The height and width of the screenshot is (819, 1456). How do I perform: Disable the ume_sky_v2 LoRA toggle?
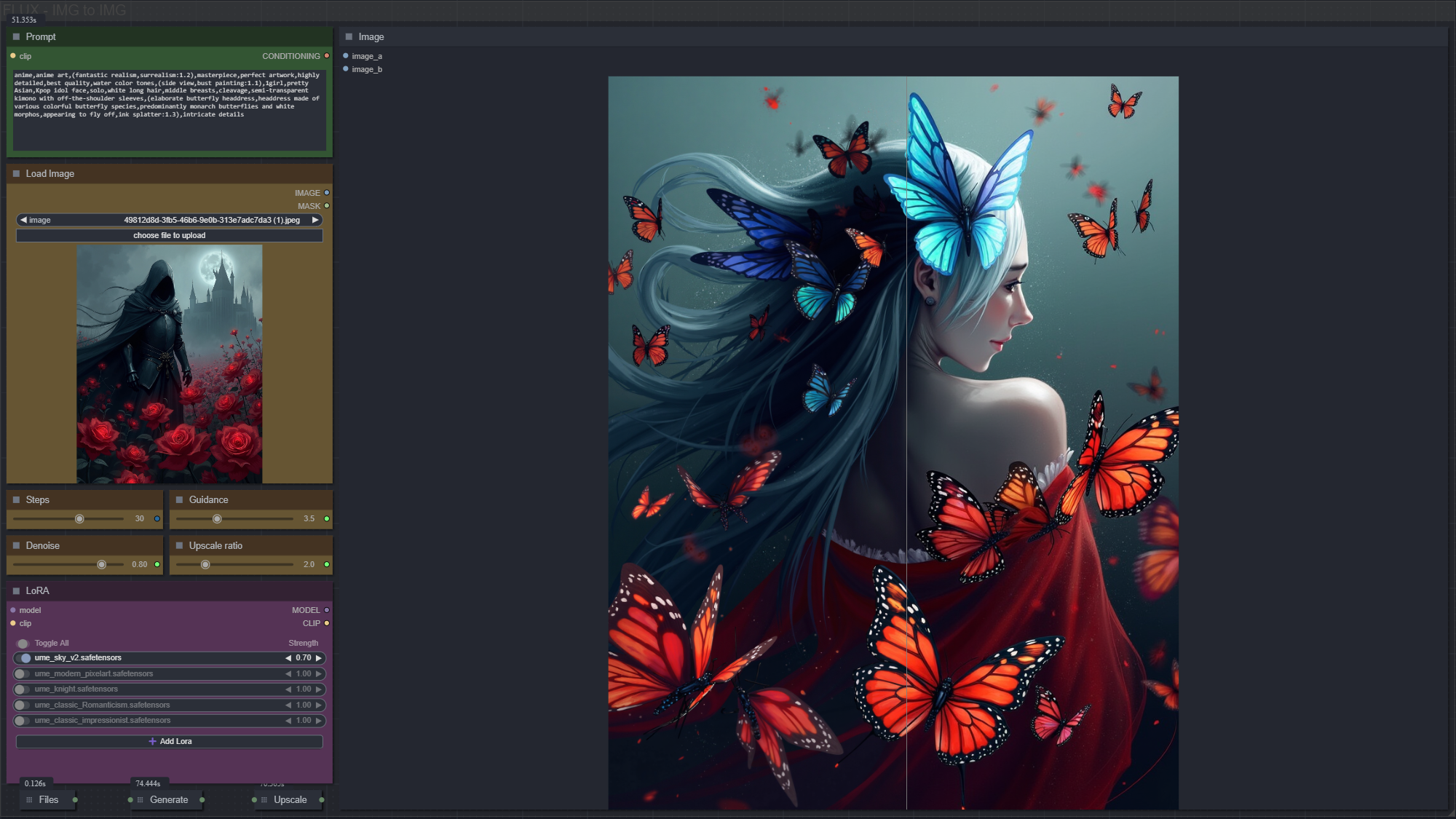click(24, 657)
